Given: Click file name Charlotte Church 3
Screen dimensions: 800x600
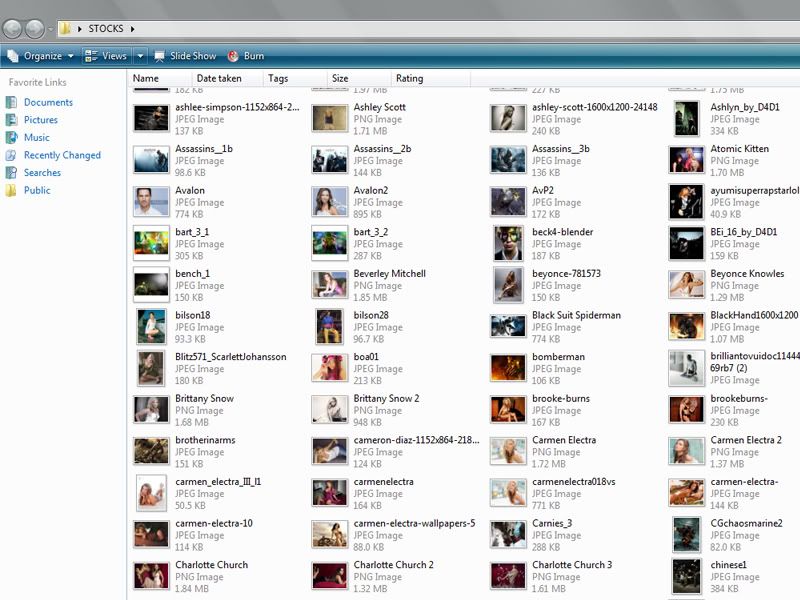Looking at the screenshot, I should click(572, 565).
